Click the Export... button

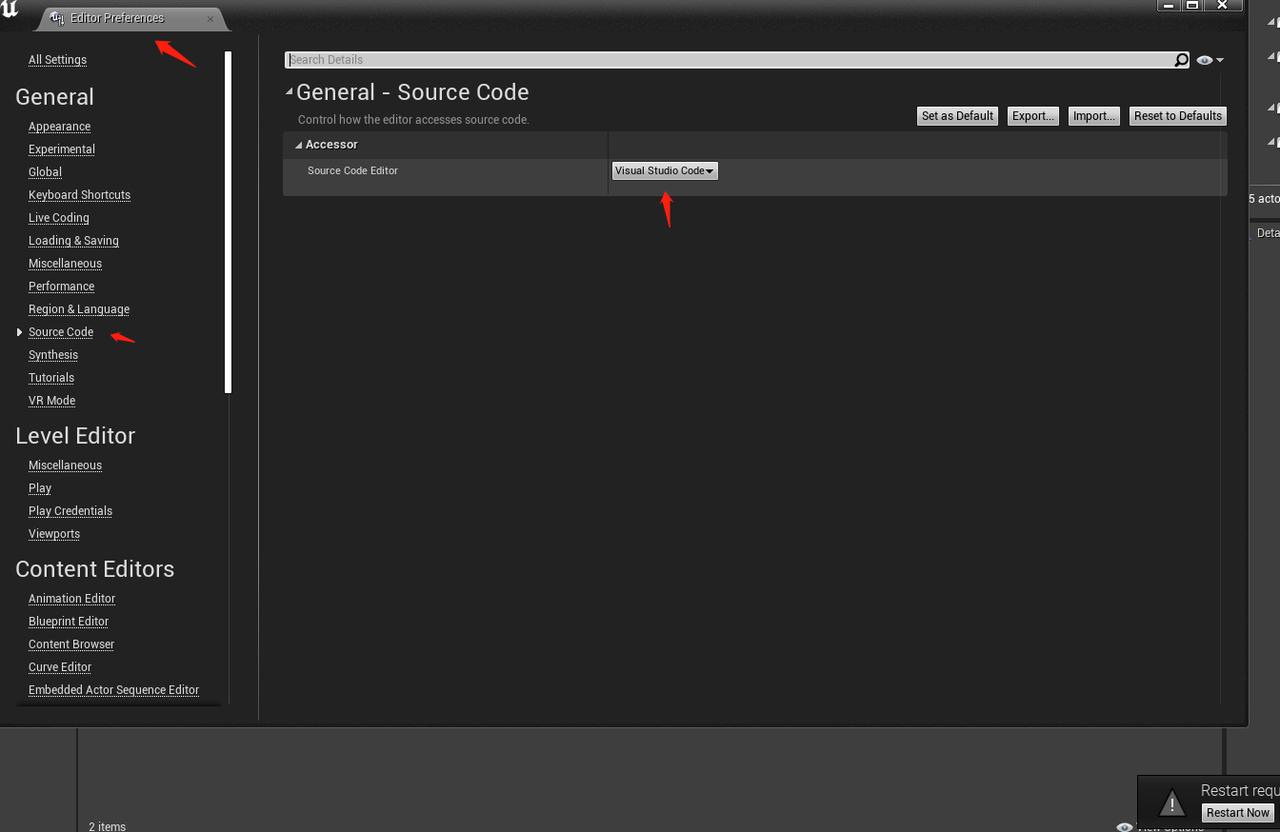1033,116
